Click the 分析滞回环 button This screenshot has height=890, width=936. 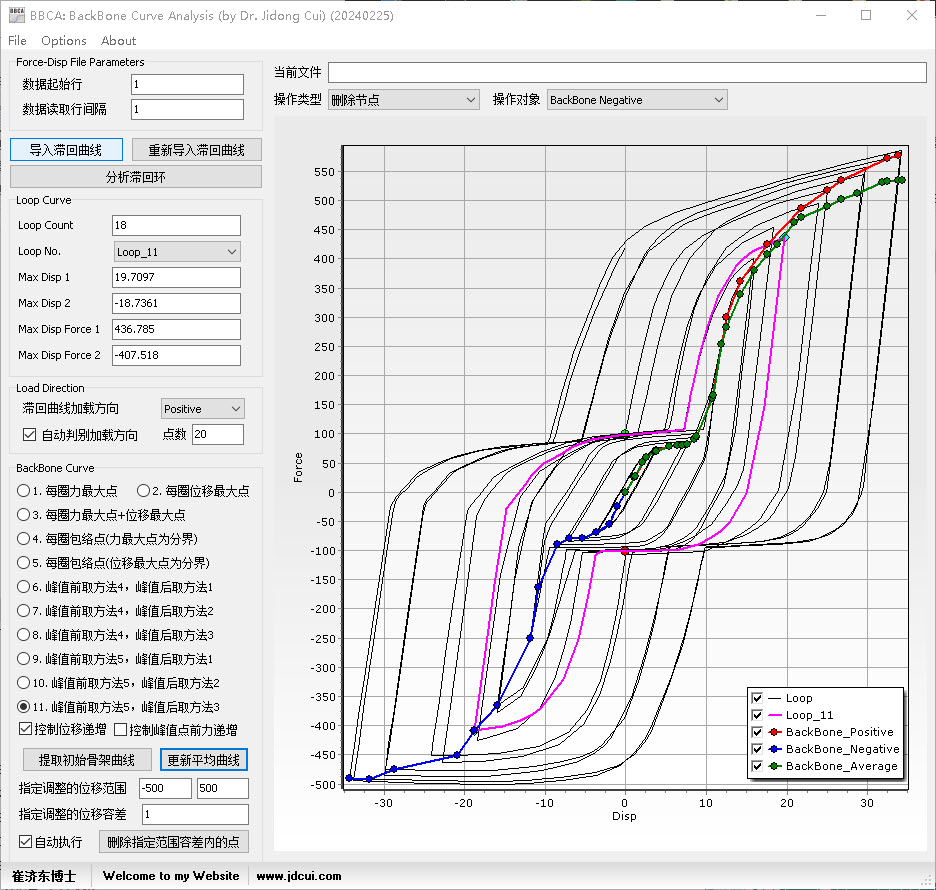pos(136,177)
